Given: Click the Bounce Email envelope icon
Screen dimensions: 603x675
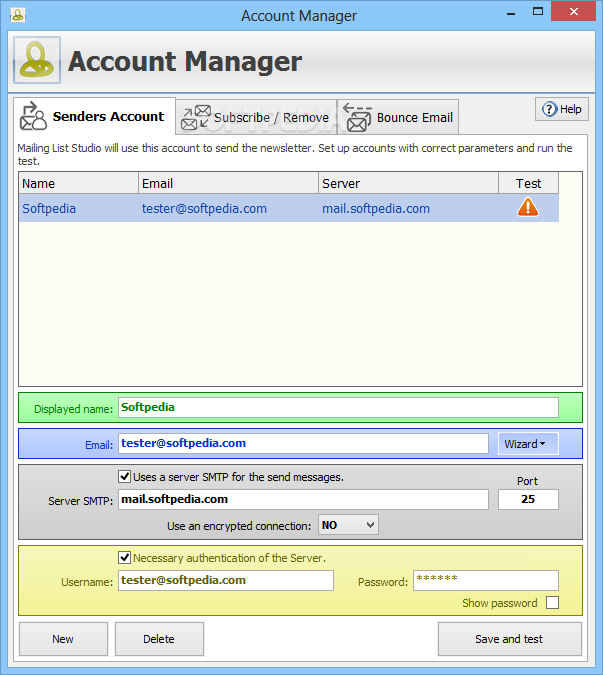Looking at the screenshot, I should [x=357, y=117].
